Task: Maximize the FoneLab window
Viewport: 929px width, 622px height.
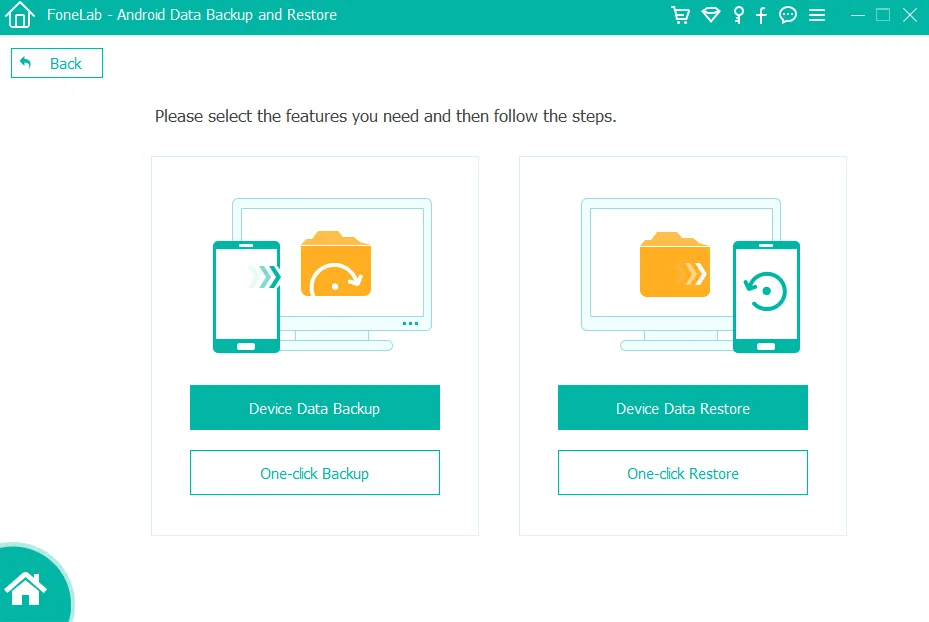Action: pos(883,15)
